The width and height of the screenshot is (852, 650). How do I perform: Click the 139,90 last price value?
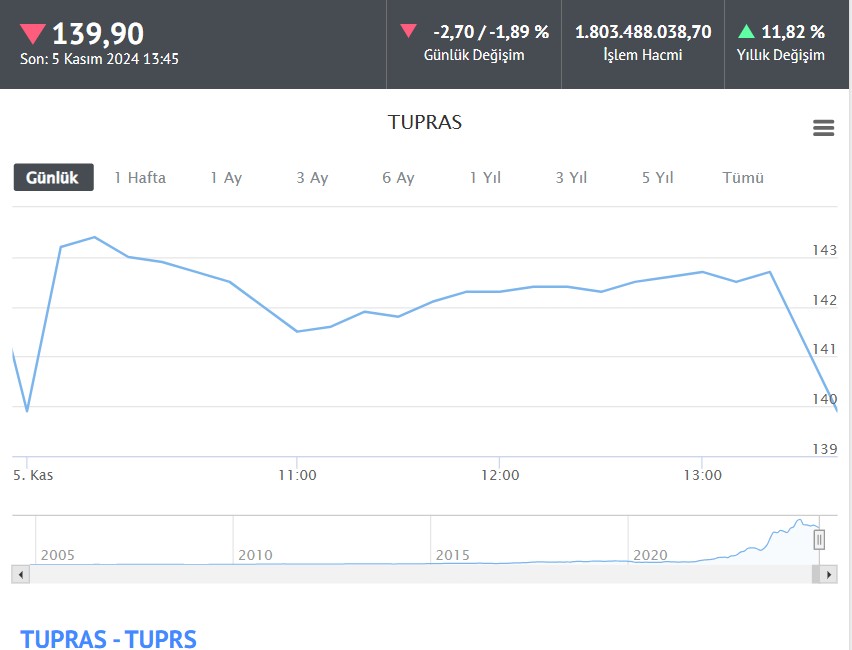click(98, 34)
